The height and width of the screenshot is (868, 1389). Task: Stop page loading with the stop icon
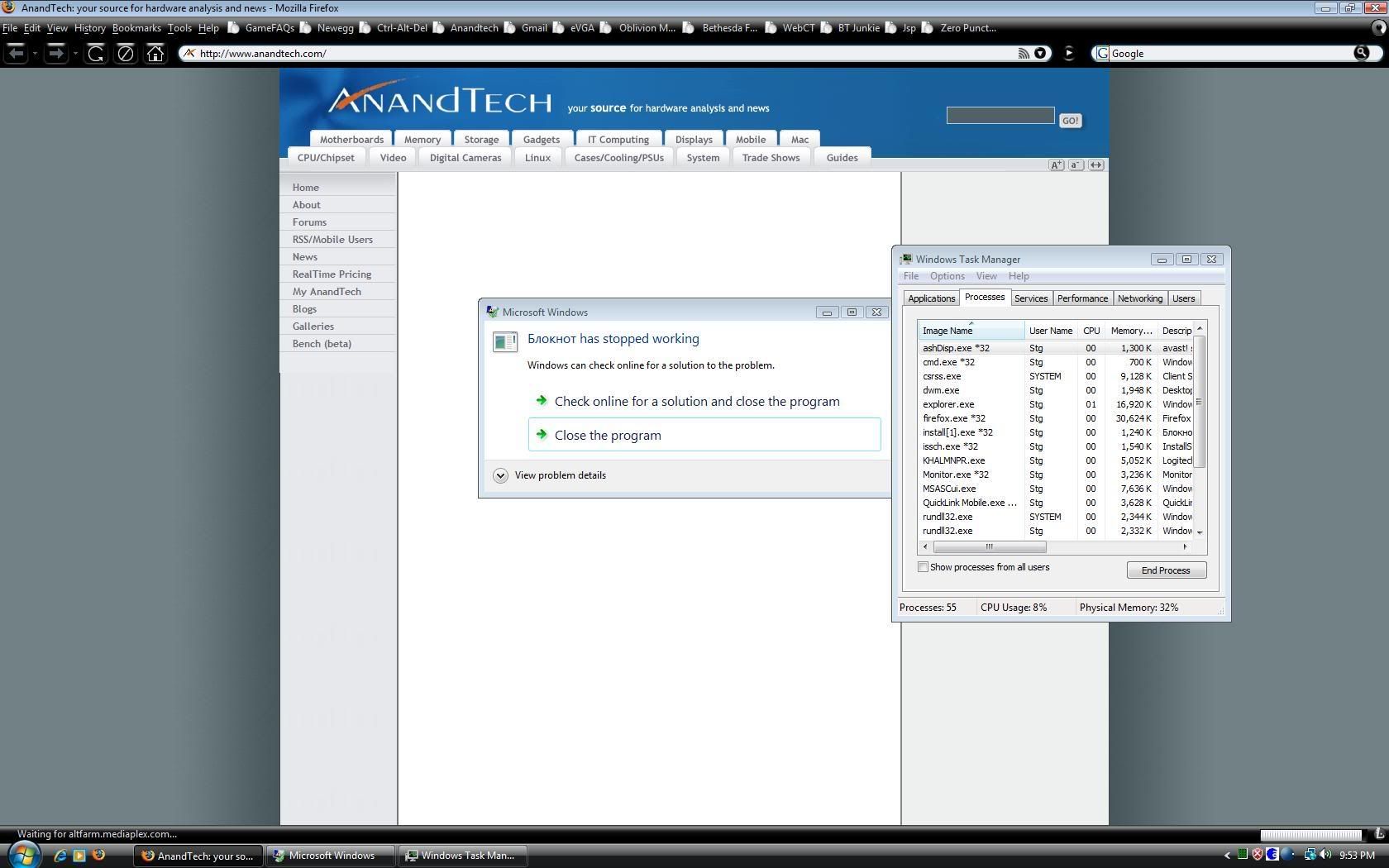pos(125,54)
